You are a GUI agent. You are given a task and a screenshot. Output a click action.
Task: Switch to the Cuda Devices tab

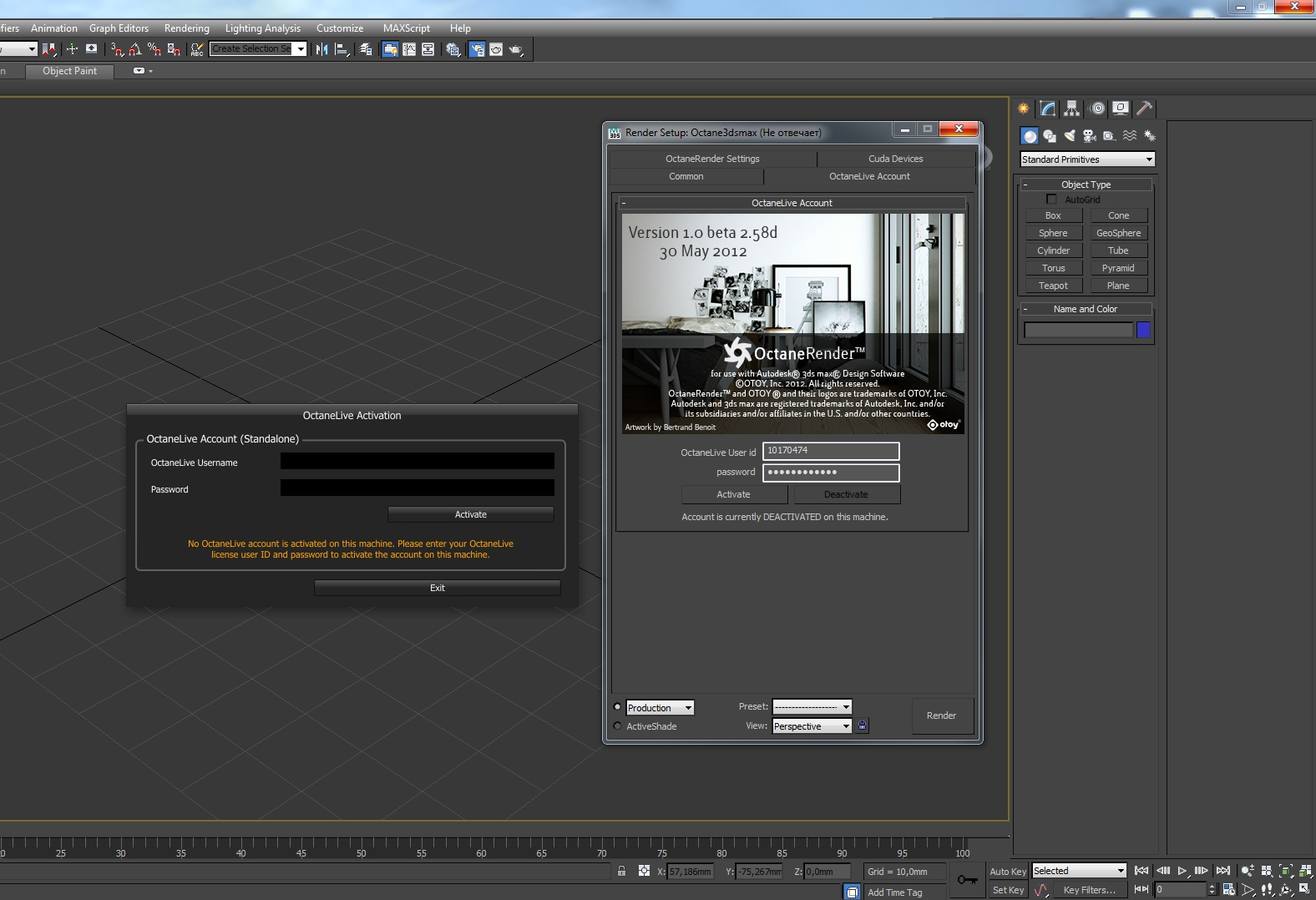pyautogui.click(x=895, y=159)
